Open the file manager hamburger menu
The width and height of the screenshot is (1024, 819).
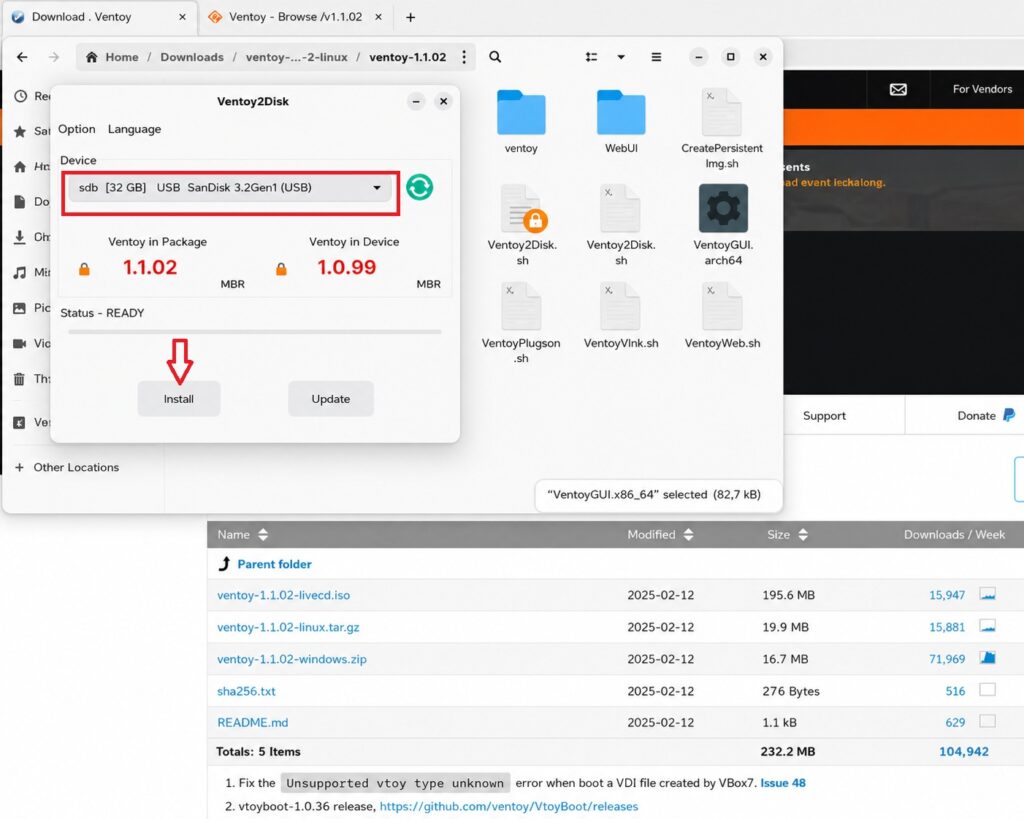click(656, 57)
